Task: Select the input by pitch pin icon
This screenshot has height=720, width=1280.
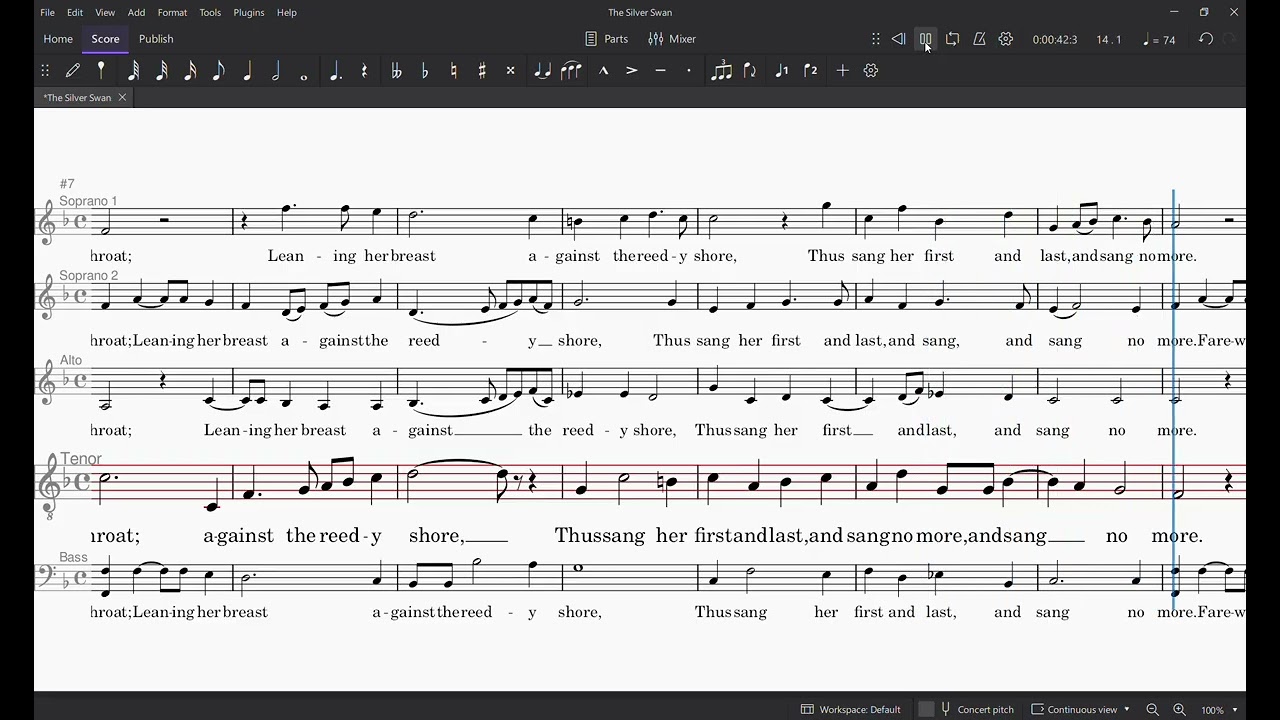Action: [101, 71]
